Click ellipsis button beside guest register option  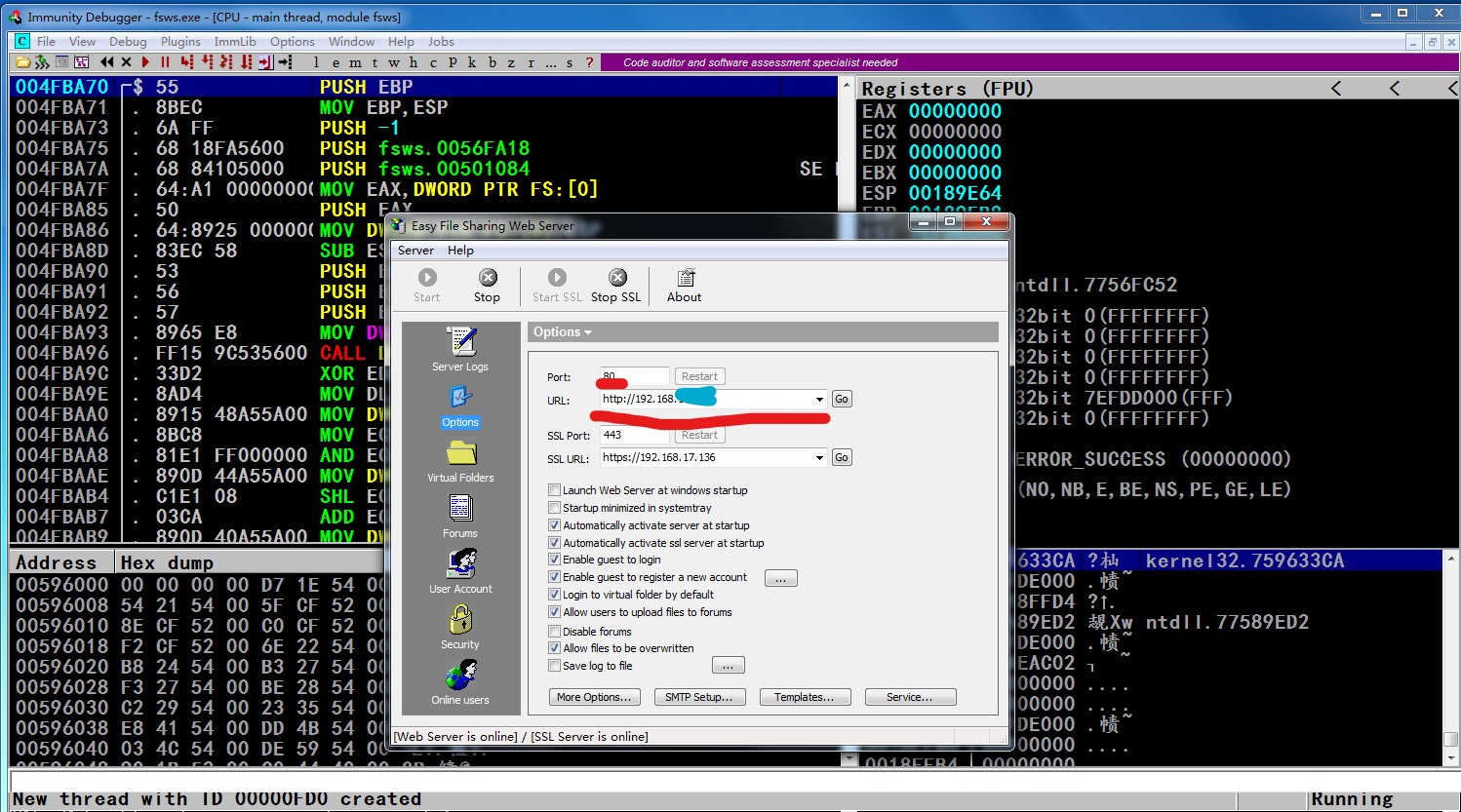(x=781, y=579)
